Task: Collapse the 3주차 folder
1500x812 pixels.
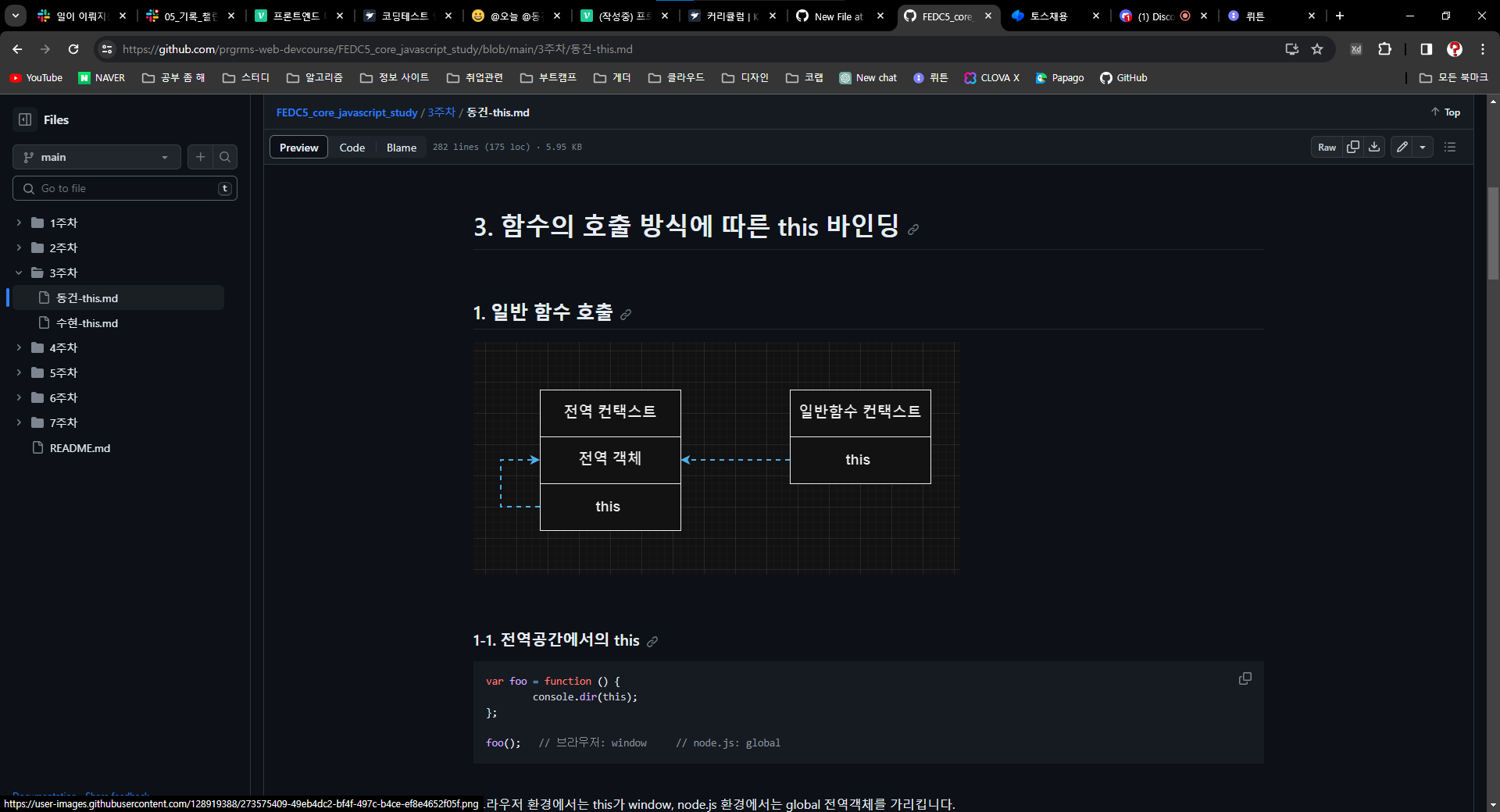Action: pyautogui.click(x=19, y=272)
